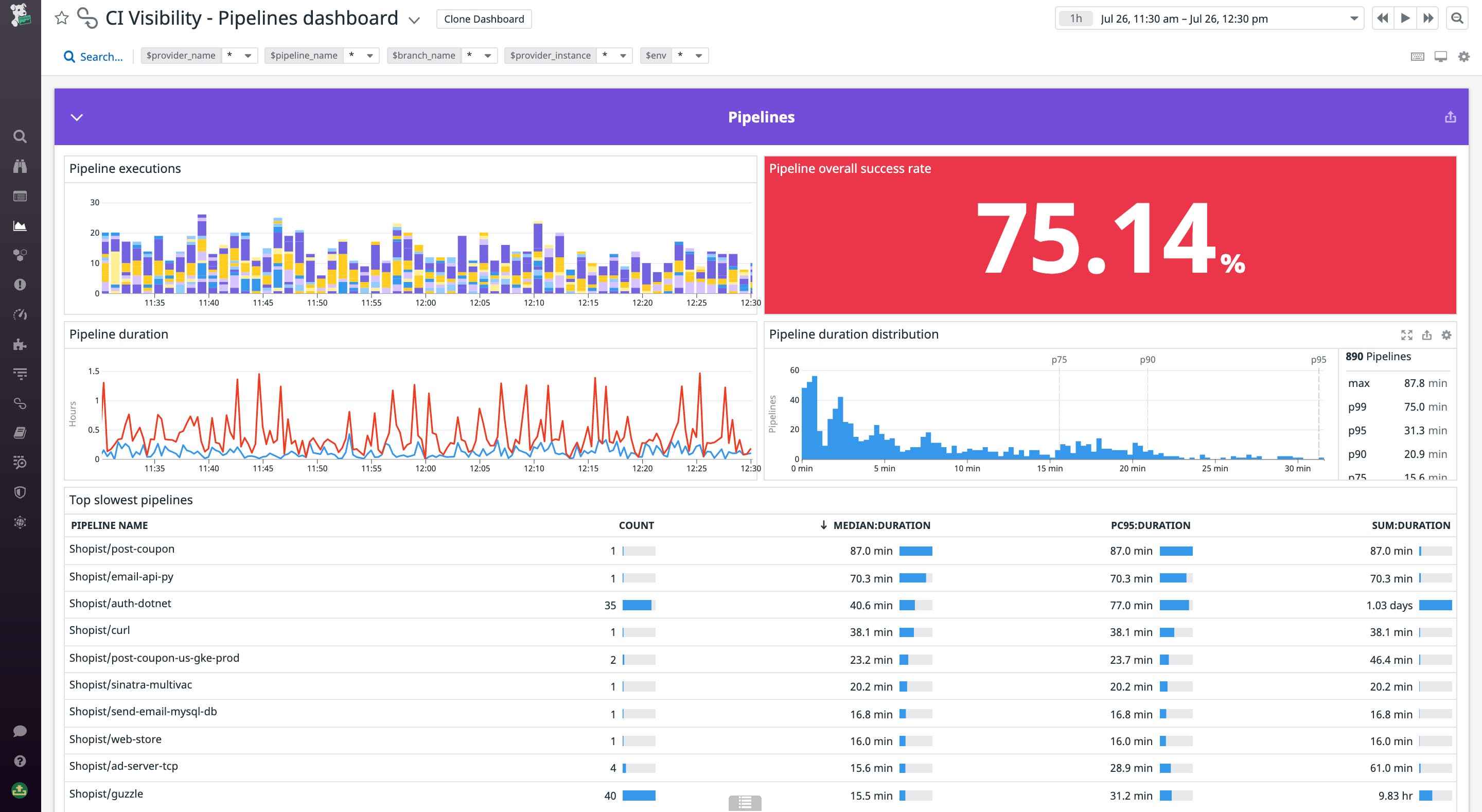The width and height of the screenshot is (1482, 812).
Task: Open APM with the speedometer sidebar icon
Action: 20,314
